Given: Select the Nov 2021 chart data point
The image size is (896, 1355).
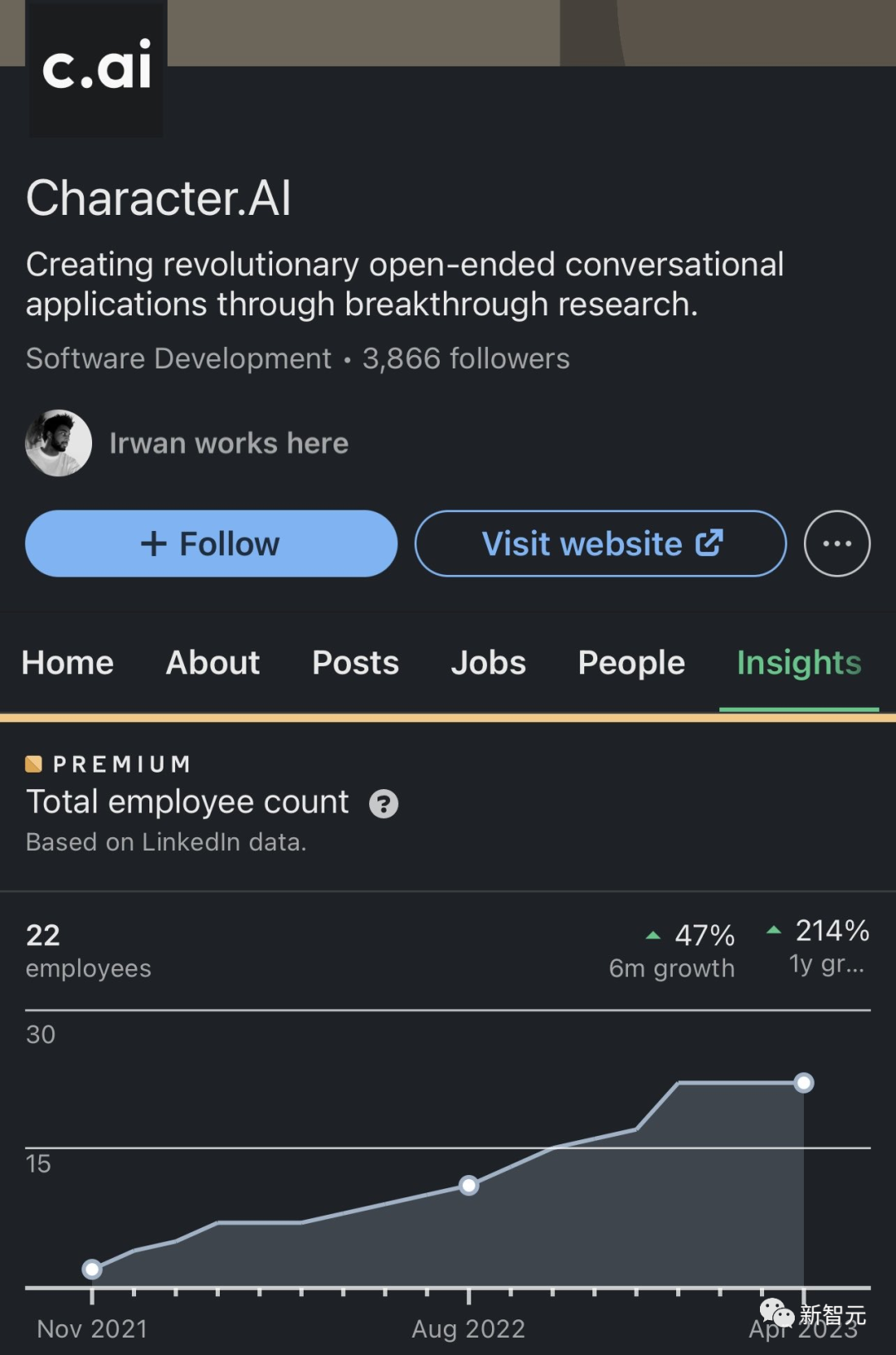Looking at the screenshot, I should (92, 1269).
